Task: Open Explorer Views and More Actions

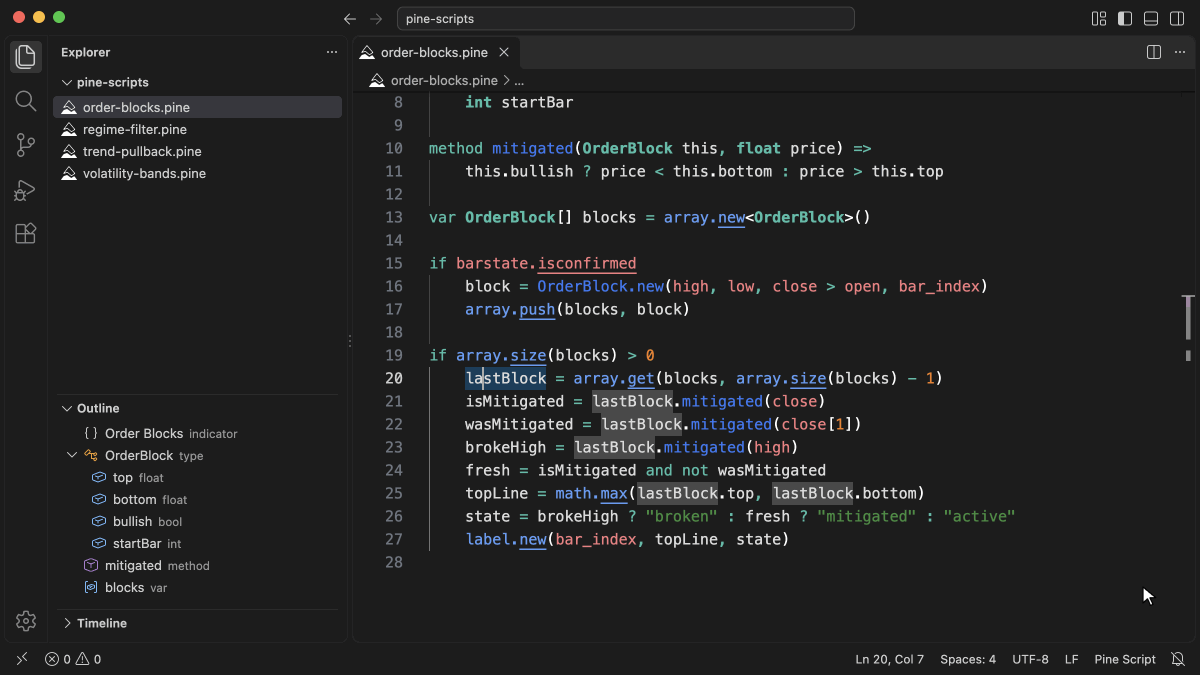Action: tap(332, 52)
